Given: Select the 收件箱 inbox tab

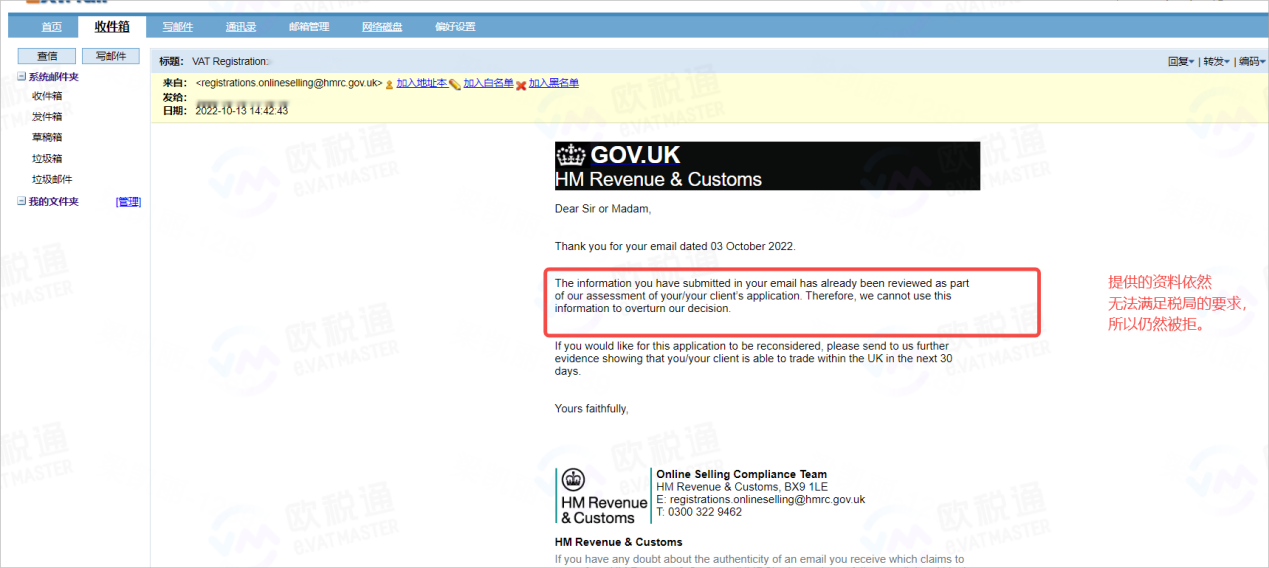Looking at the screenshot, I should click(112, 27).
